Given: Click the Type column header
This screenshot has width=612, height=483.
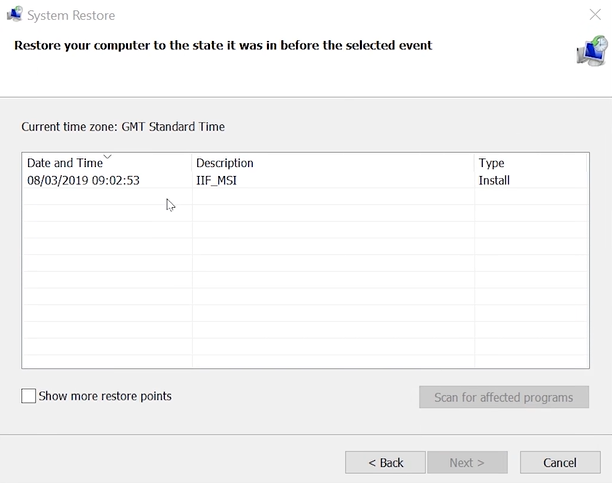Looking at the screenshot, I should (491, 163).
